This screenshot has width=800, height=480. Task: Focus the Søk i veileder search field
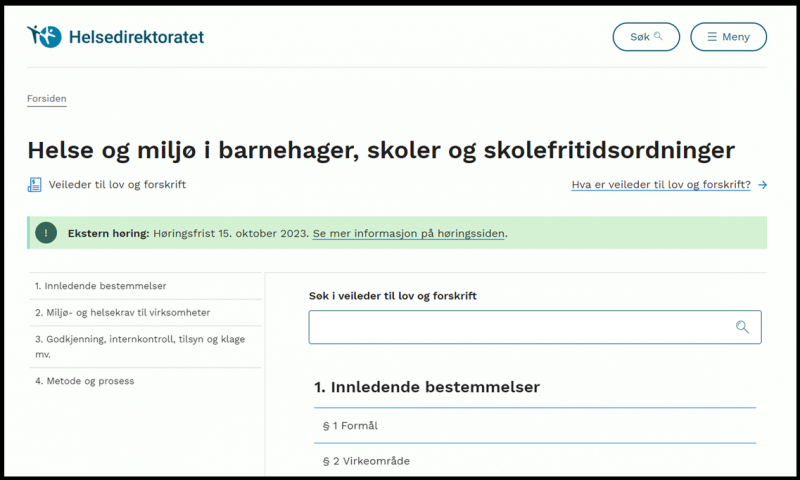[x=520, y=327]
